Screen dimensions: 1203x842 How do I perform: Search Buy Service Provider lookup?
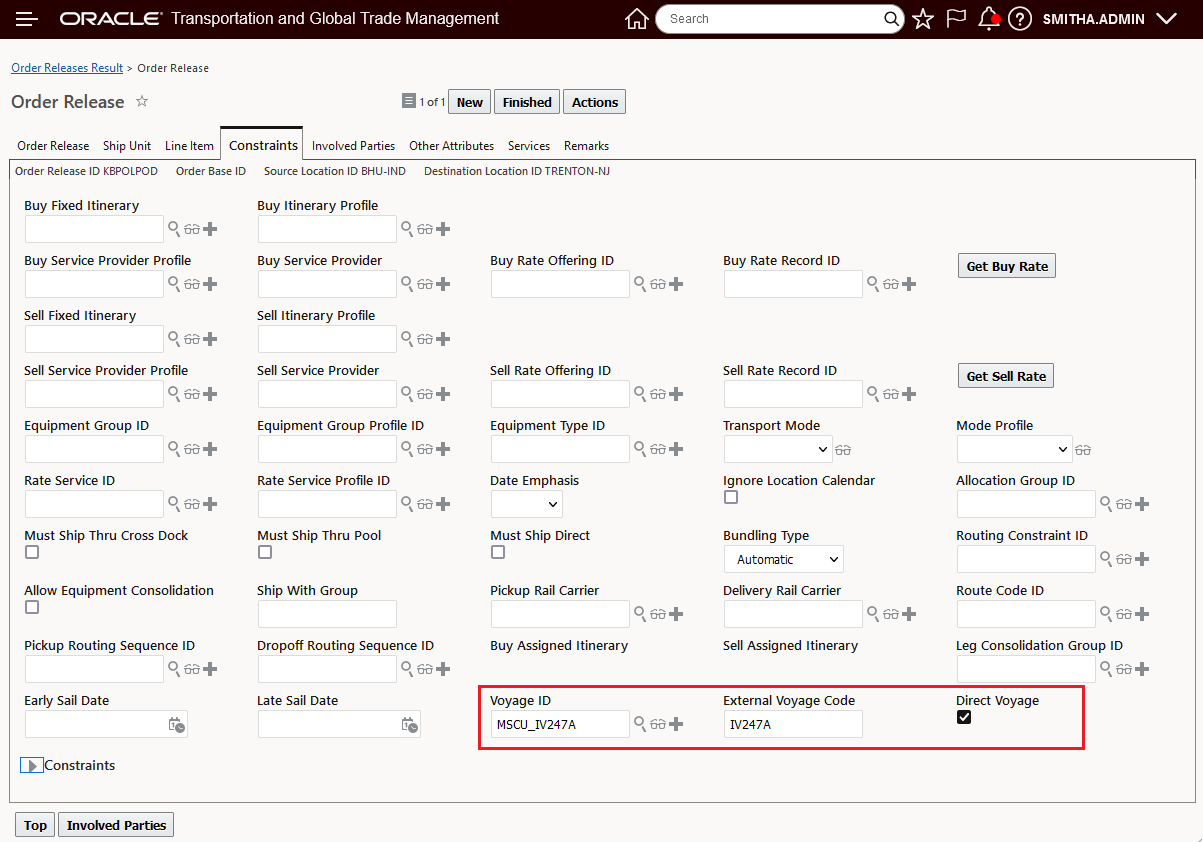coord(407,284)
